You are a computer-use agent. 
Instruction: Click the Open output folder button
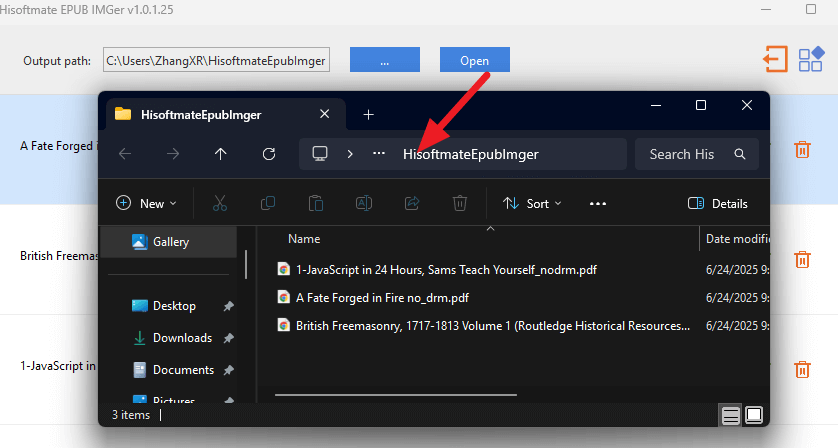[475, 59]
